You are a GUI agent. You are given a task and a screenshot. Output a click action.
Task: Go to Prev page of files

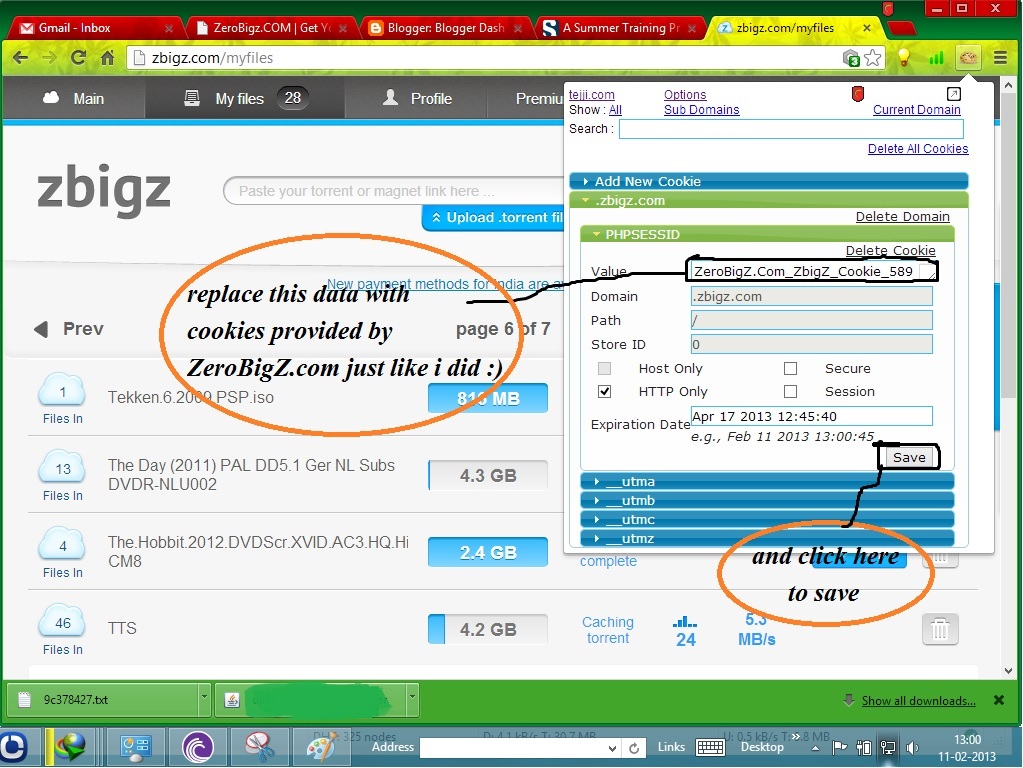click(x=69, y=329)
